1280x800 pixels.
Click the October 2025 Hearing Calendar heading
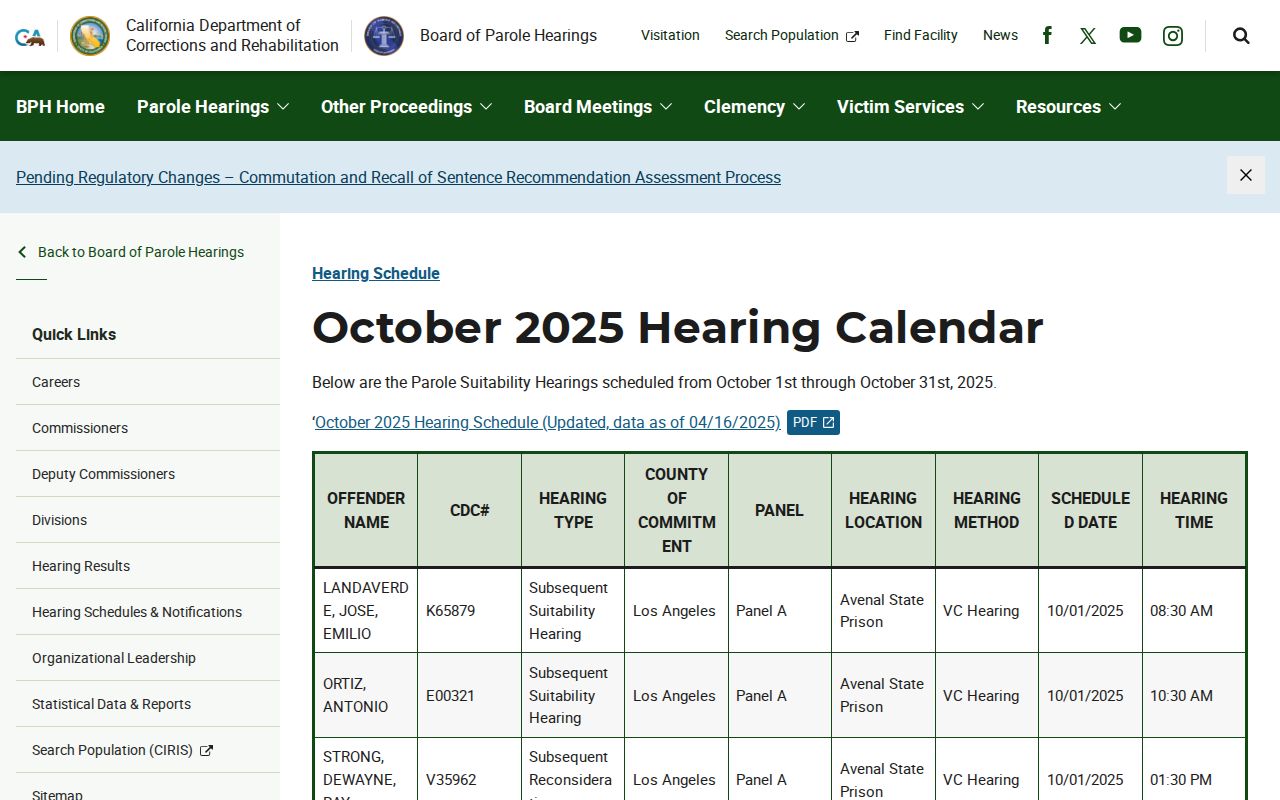[677, 328]
